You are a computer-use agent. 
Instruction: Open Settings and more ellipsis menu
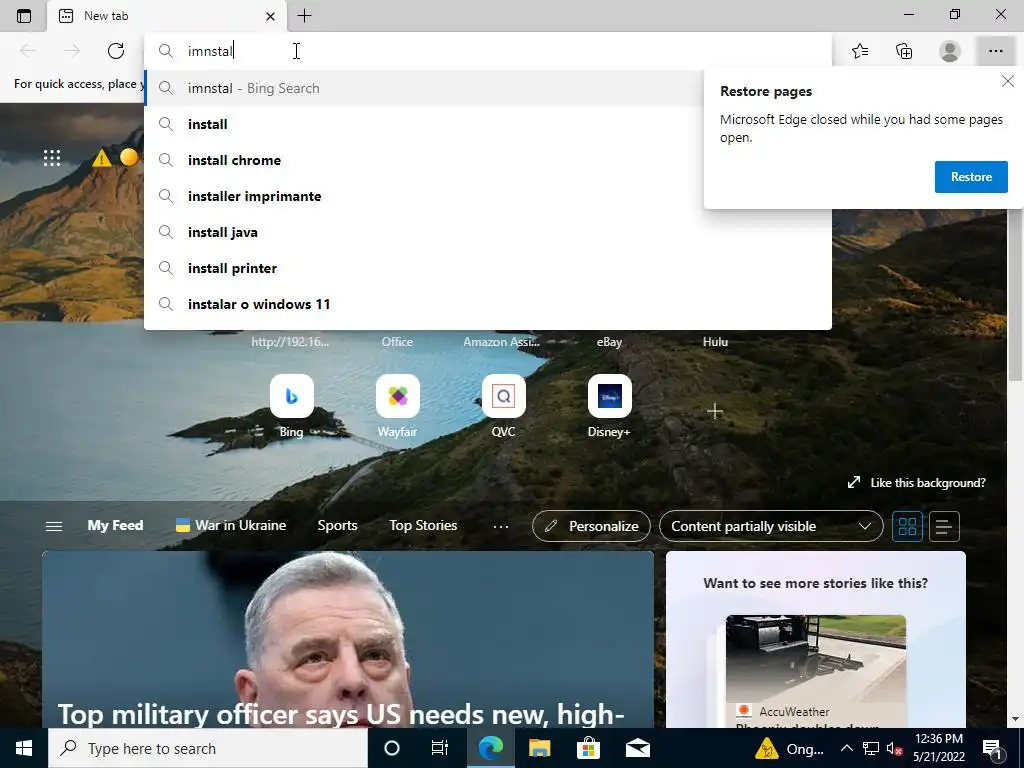(995, 51)
